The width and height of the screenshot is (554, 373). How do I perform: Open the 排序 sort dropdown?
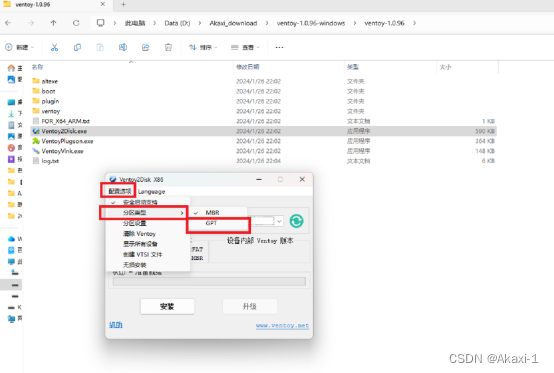pos(203,47)
